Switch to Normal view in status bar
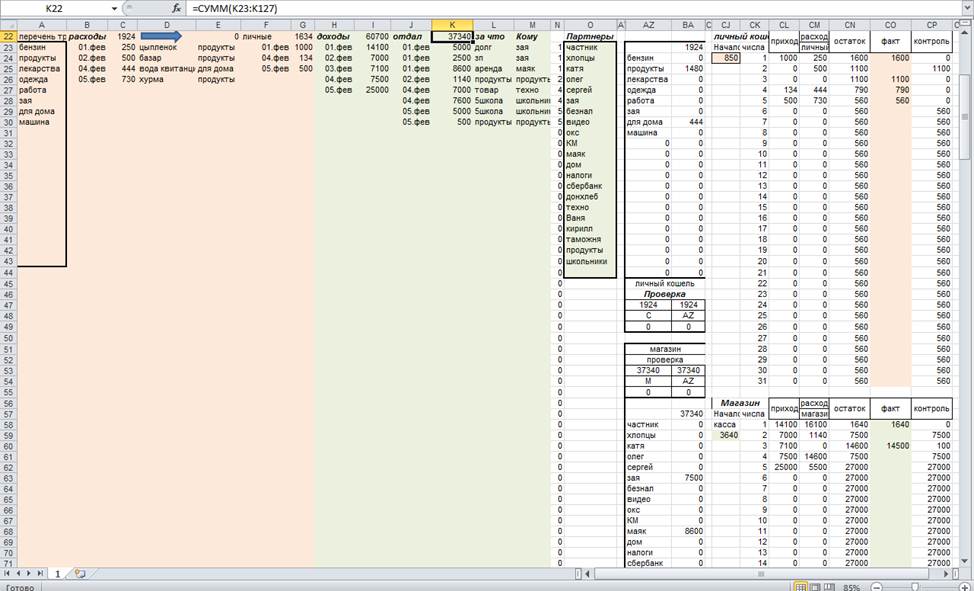The width and height of the screenshot is (974, 591). (801, 587)
